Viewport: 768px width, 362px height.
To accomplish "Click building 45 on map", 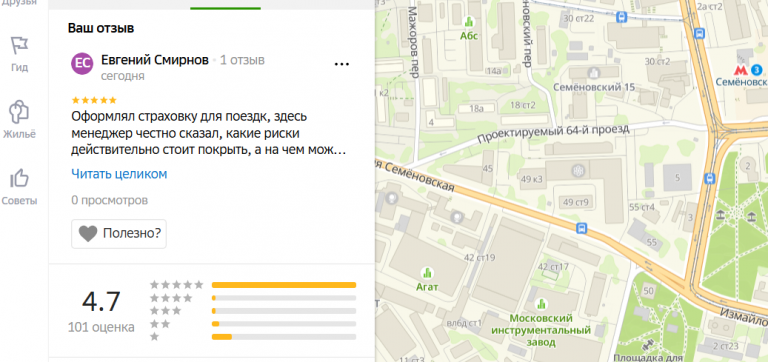I will tap(487, 169).
